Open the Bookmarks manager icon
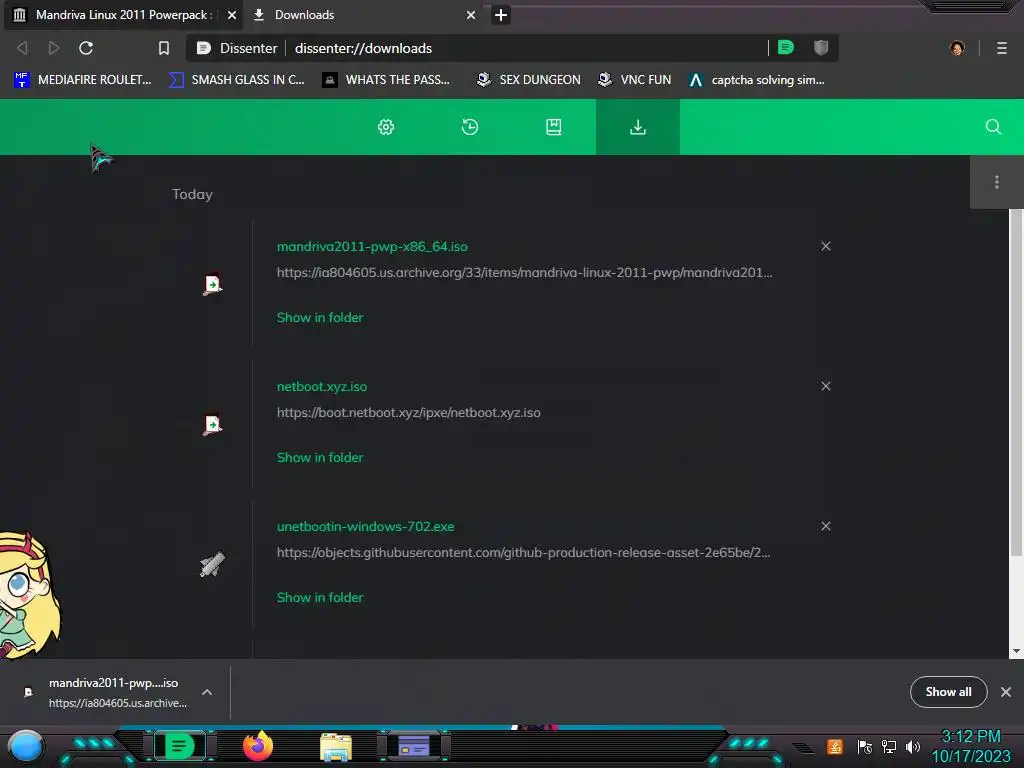The height and width of the screenshot is (768, 1024). pyautogui.click(x=553, y=127)
